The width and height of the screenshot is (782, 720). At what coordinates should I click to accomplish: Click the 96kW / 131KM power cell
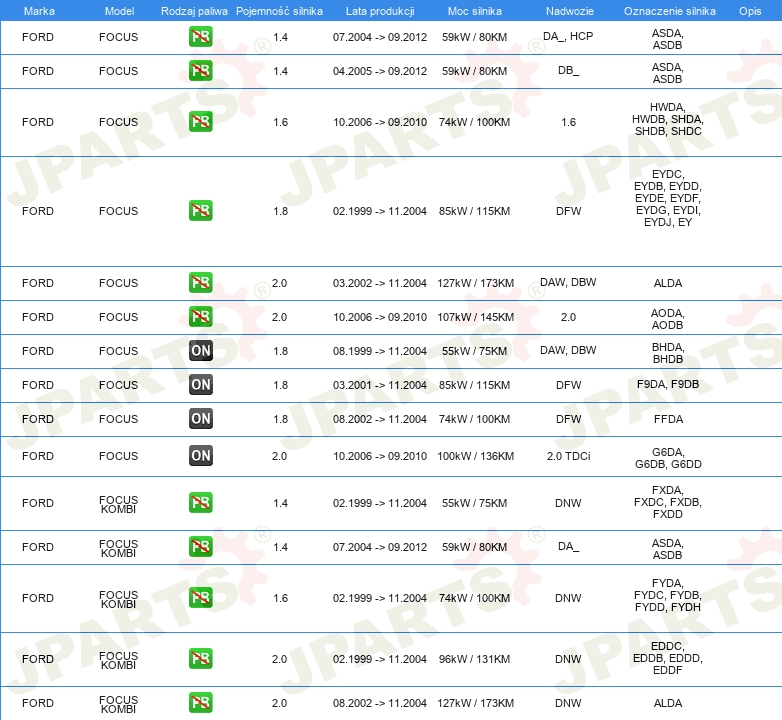(x=474, y=659)
